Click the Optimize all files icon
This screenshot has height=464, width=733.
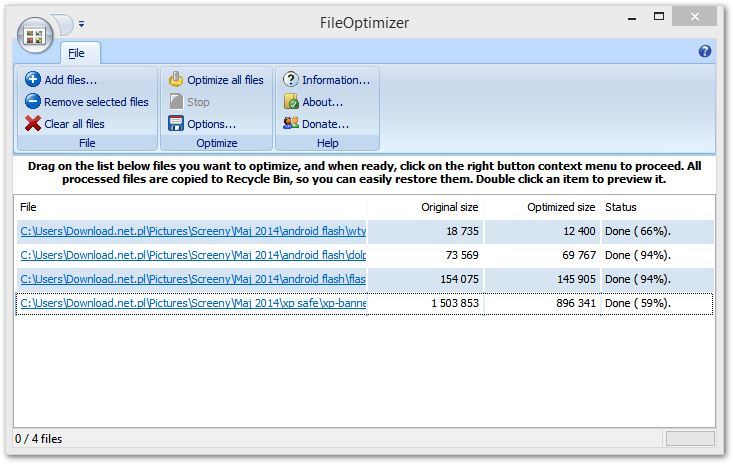(176, 79)
